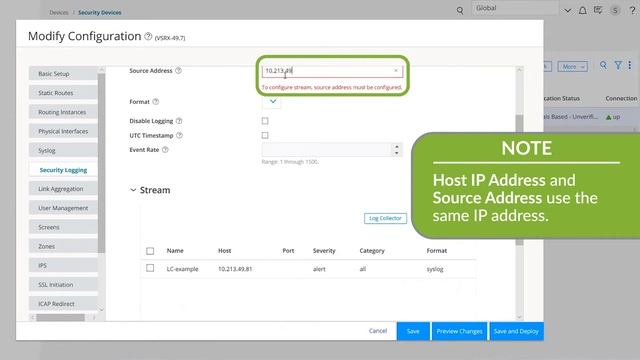Click Cancel to discard changes
The height and width of the screenshot is (360, 640).
pyautogui.click(x=378, y=331)
